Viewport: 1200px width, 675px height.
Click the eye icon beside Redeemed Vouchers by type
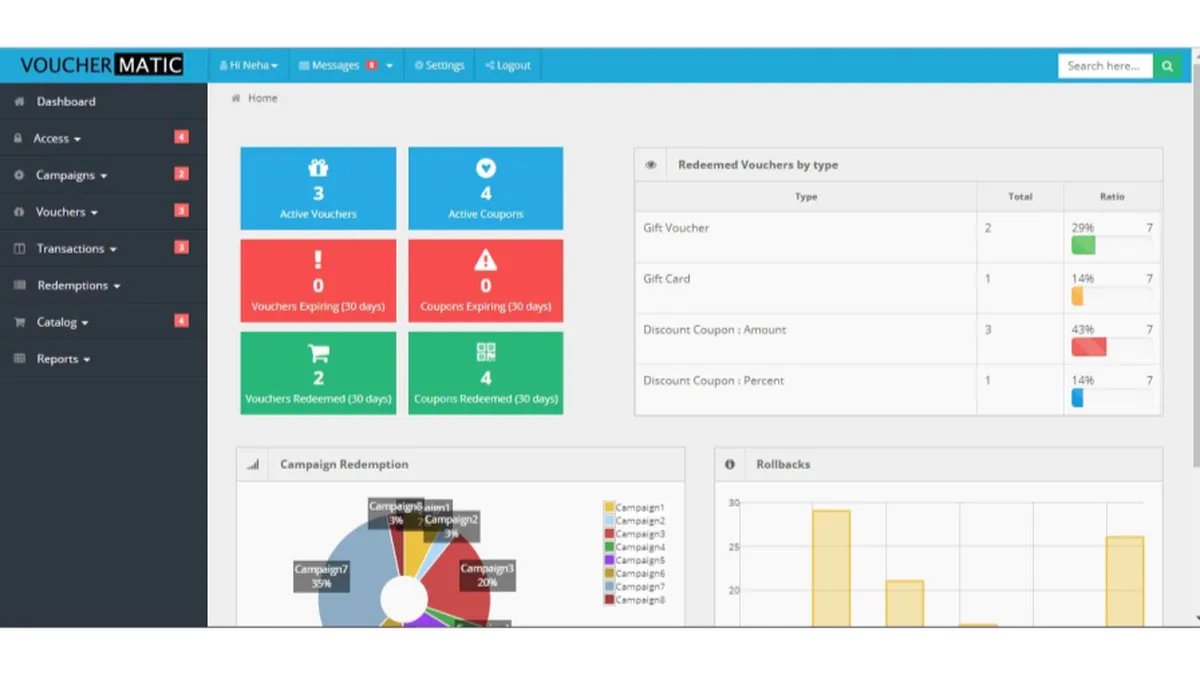click(651, 165)
